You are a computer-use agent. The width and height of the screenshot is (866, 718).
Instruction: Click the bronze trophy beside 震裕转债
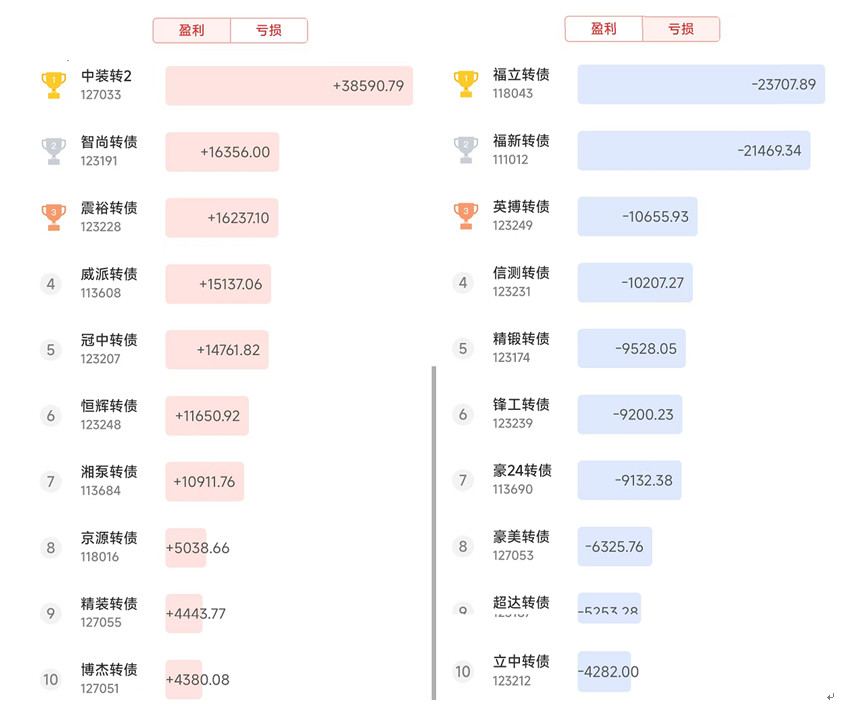pos(53,217)
